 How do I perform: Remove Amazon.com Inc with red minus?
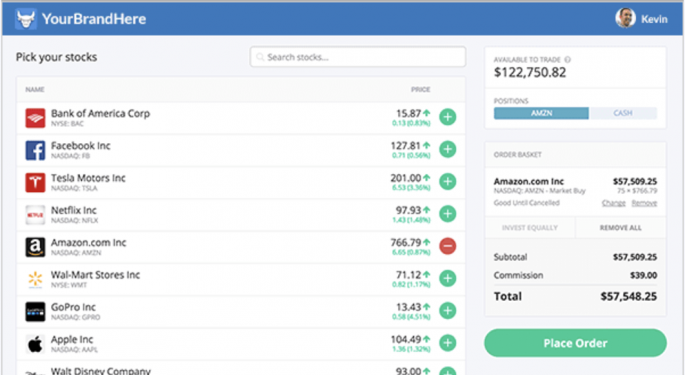click(x=447, y=247)
